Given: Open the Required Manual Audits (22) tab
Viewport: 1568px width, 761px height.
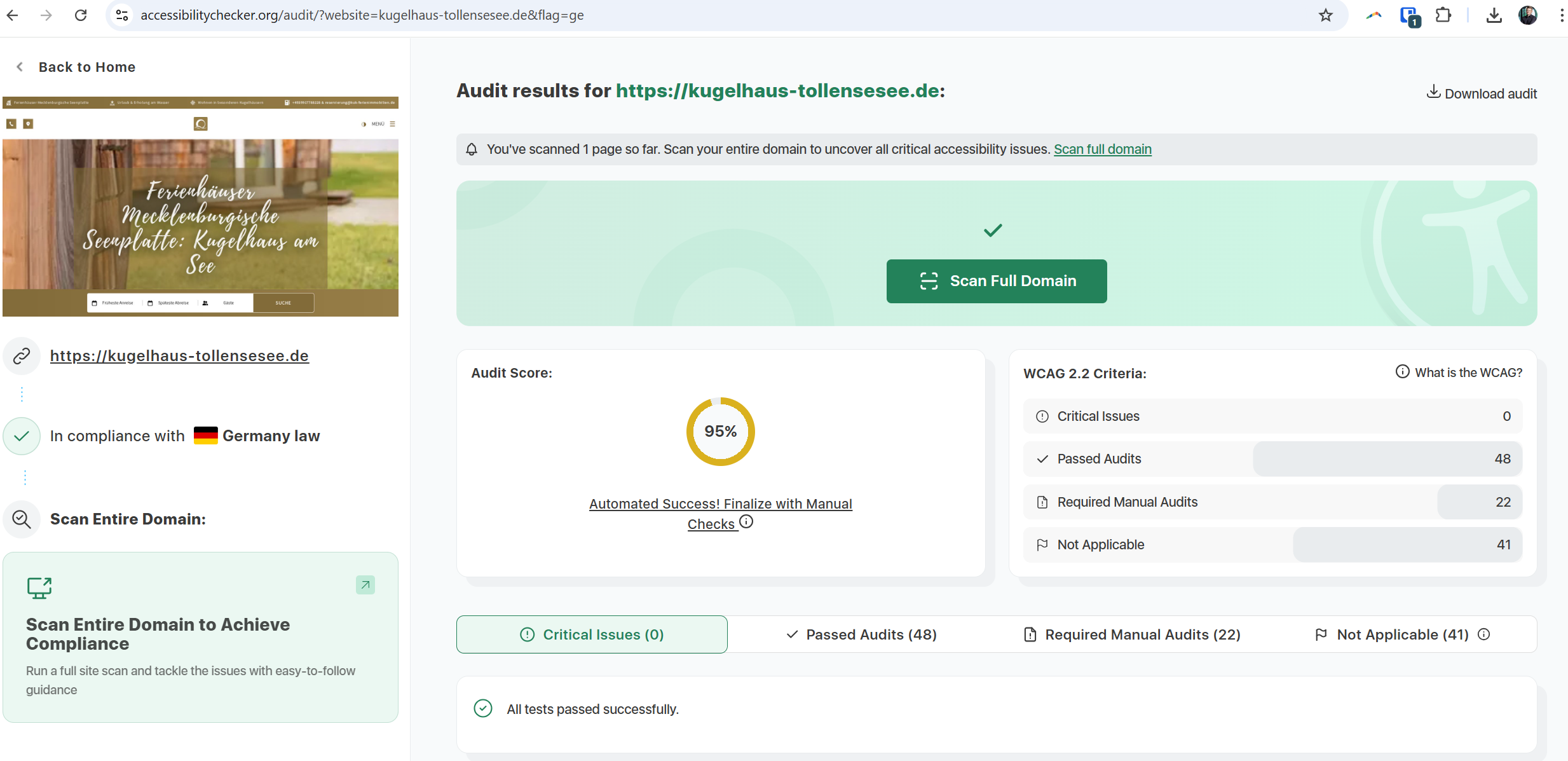Looking at the screenshot, I should [x=1132, y=634].
